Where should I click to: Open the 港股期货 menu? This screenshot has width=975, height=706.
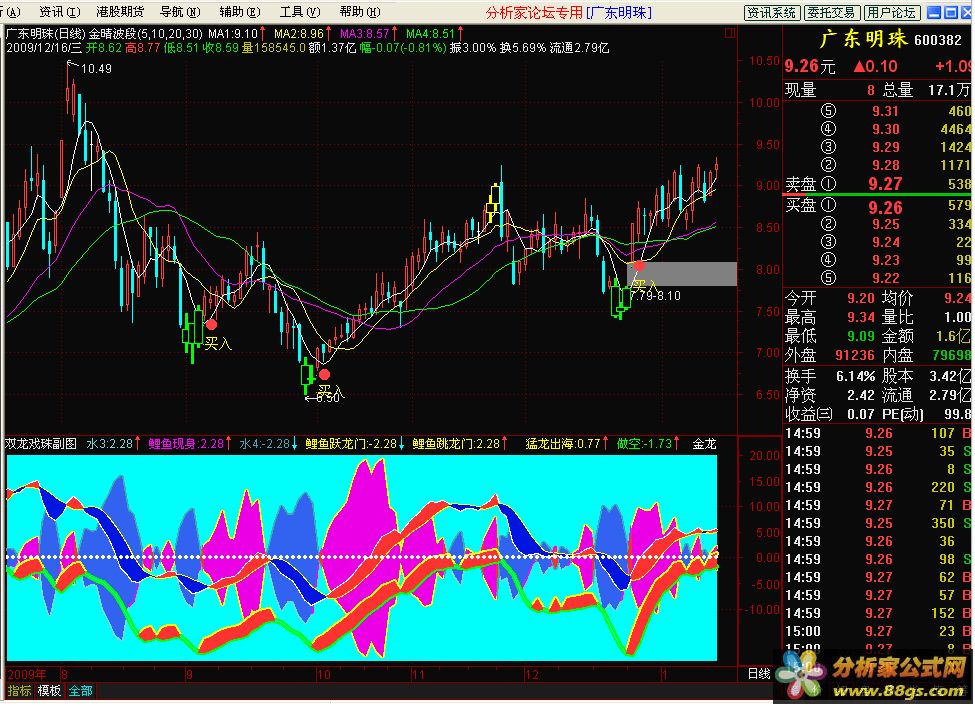pyautogui.click(x=120, y=12)
